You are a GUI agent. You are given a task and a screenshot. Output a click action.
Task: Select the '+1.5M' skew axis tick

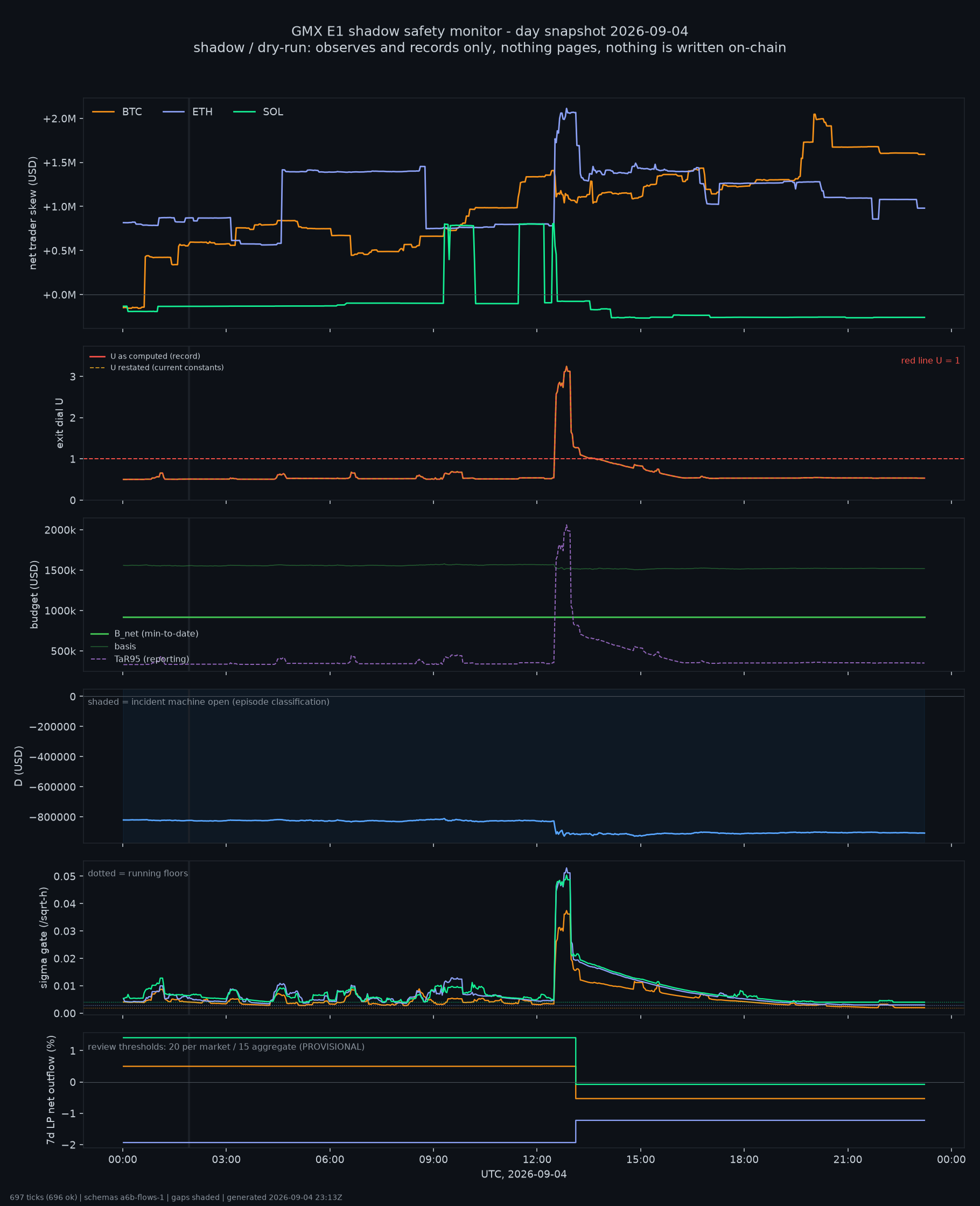pyautogui.click(x=59, y=163)
